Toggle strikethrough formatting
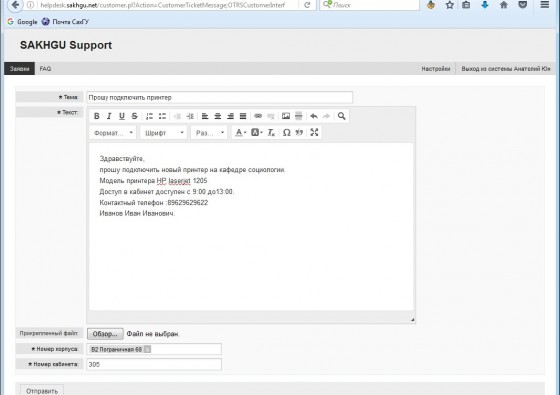 pyautogui.click(x=134, y=116)
